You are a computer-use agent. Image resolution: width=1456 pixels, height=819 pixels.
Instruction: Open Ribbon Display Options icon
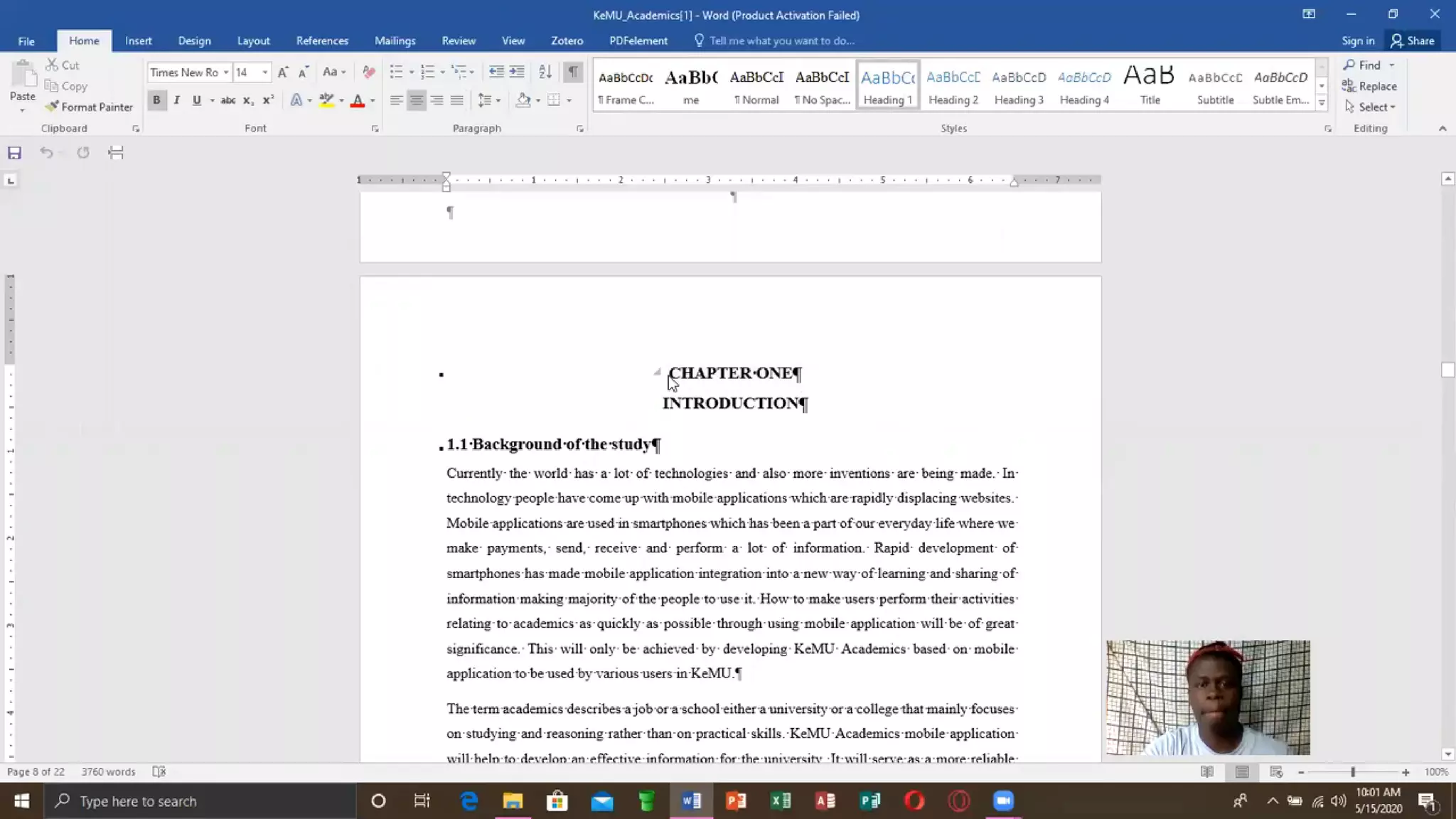pos(1309,14)
